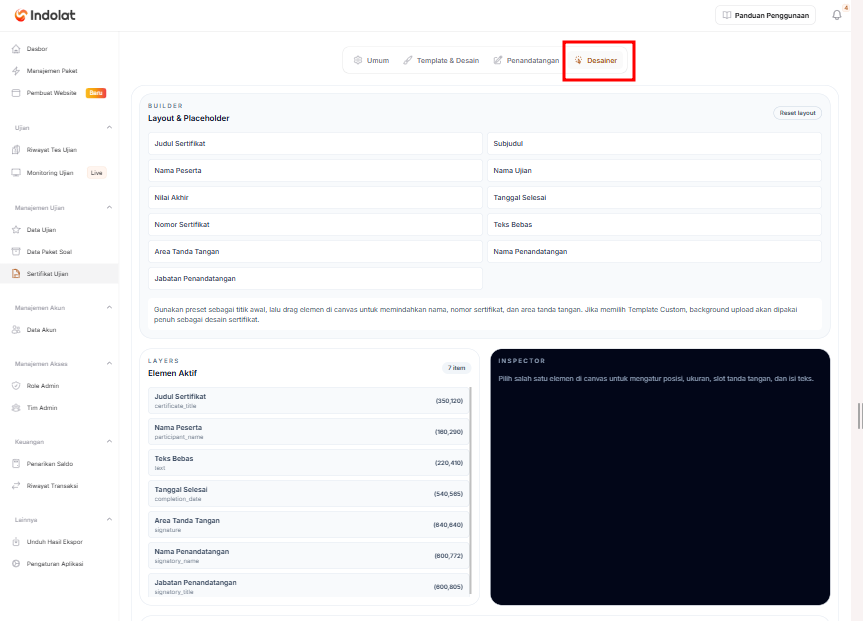Click the Data Paket Soal archive icon
The width and height of the screenshot is (863, 621).
click(16, 252)
